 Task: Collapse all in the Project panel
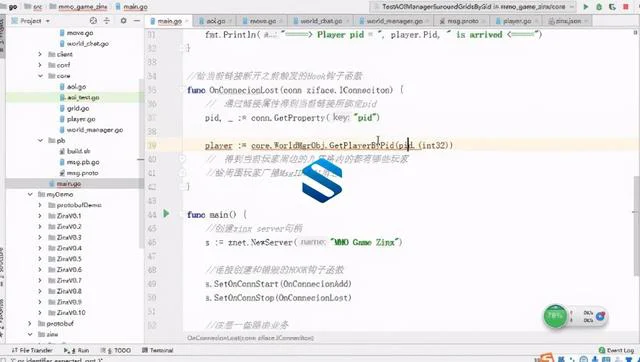click(x=107, y=20)
